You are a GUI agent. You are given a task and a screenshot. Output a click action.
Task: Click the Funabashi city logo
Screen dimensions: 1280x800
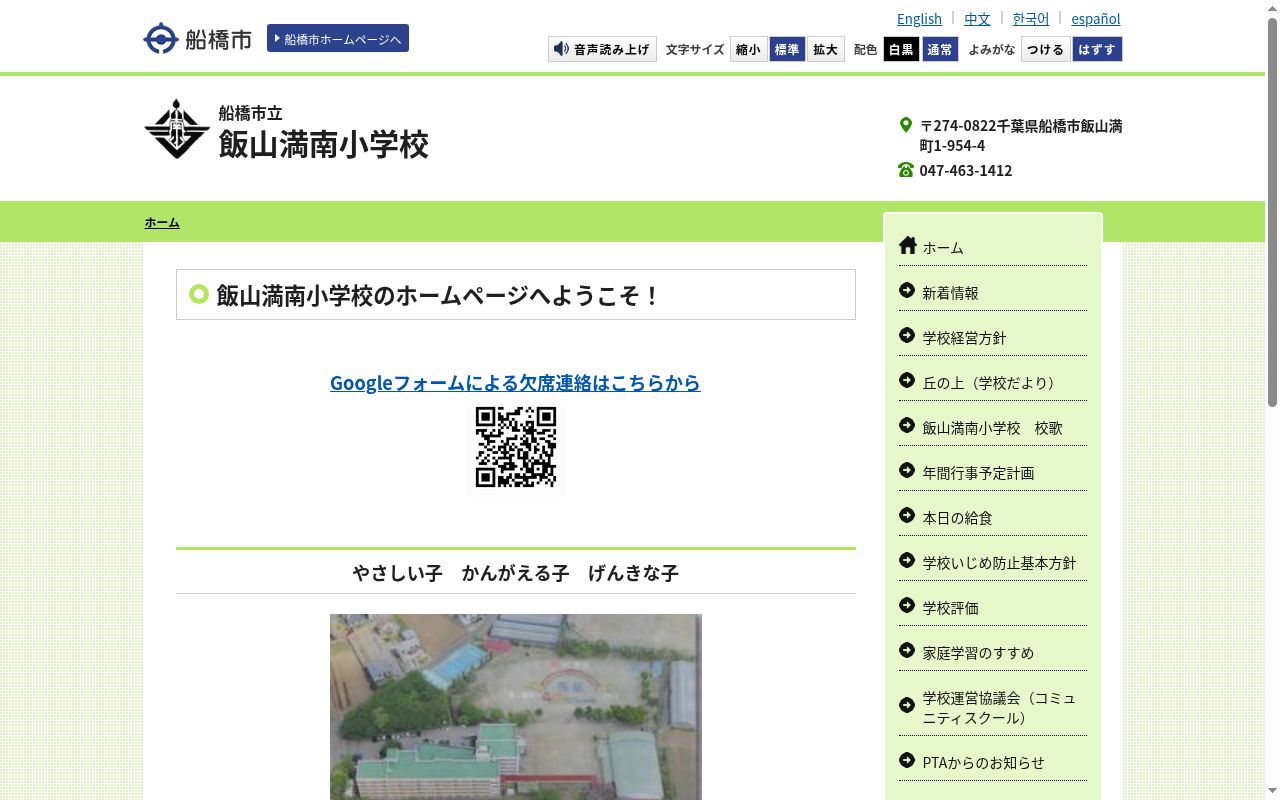click(197, 39)
